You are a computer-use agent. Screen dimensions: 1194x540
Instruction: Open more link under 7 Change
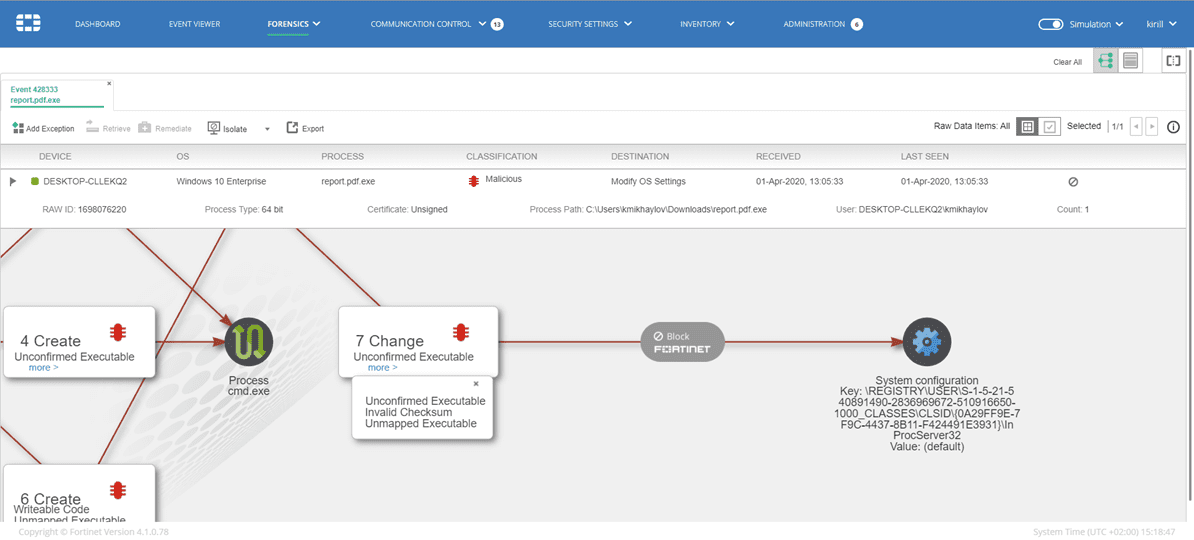(383, 368)
